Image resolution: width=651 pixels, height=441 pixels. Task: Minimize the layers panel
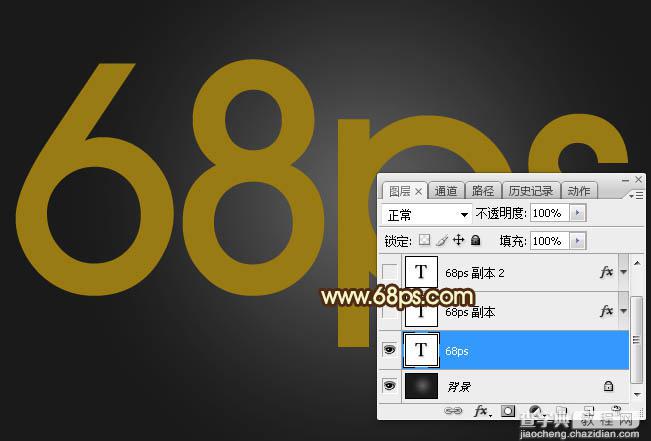(x=625, y=180)
